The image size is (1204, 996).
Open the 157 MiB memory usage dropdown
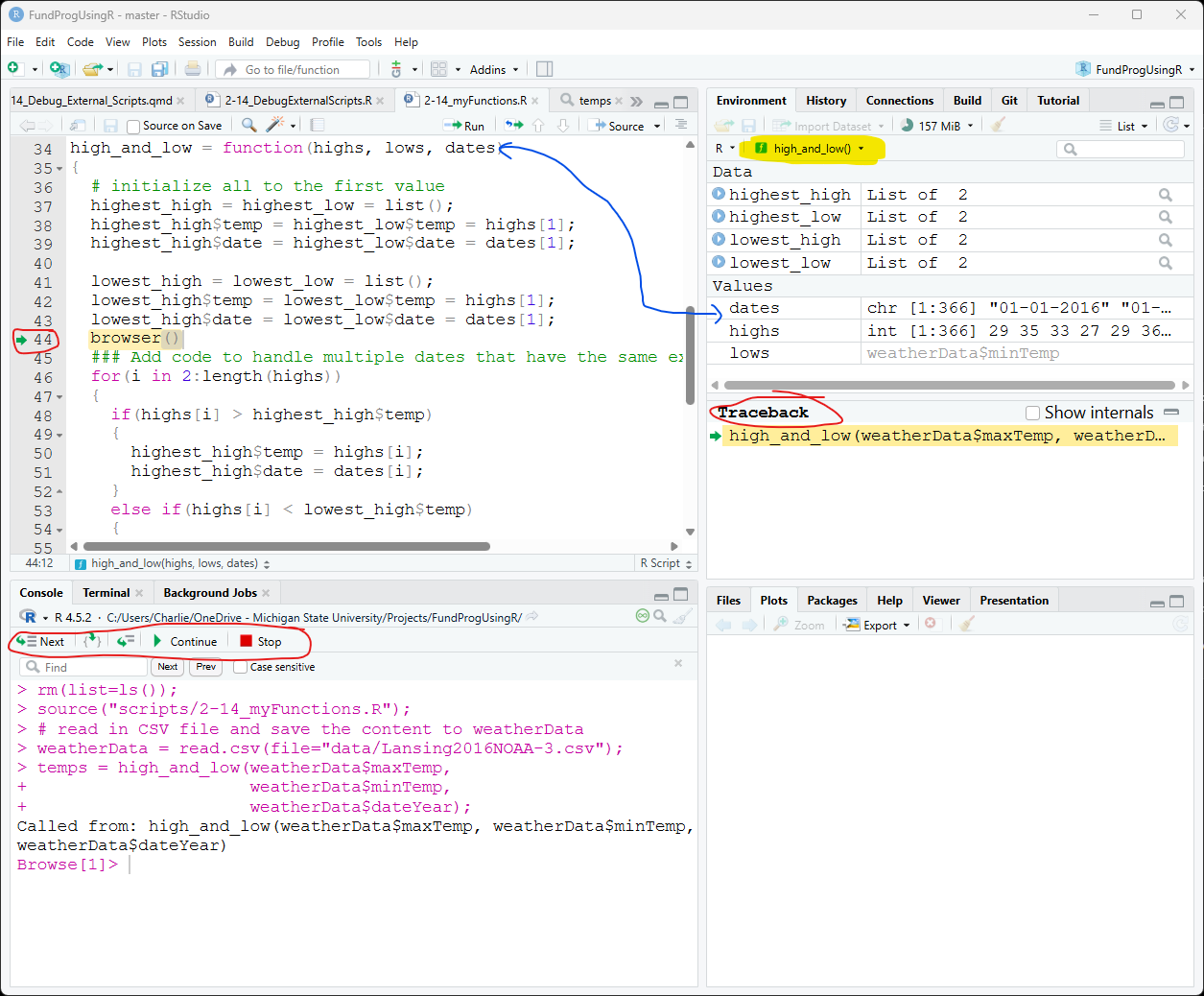coord(938,126)
